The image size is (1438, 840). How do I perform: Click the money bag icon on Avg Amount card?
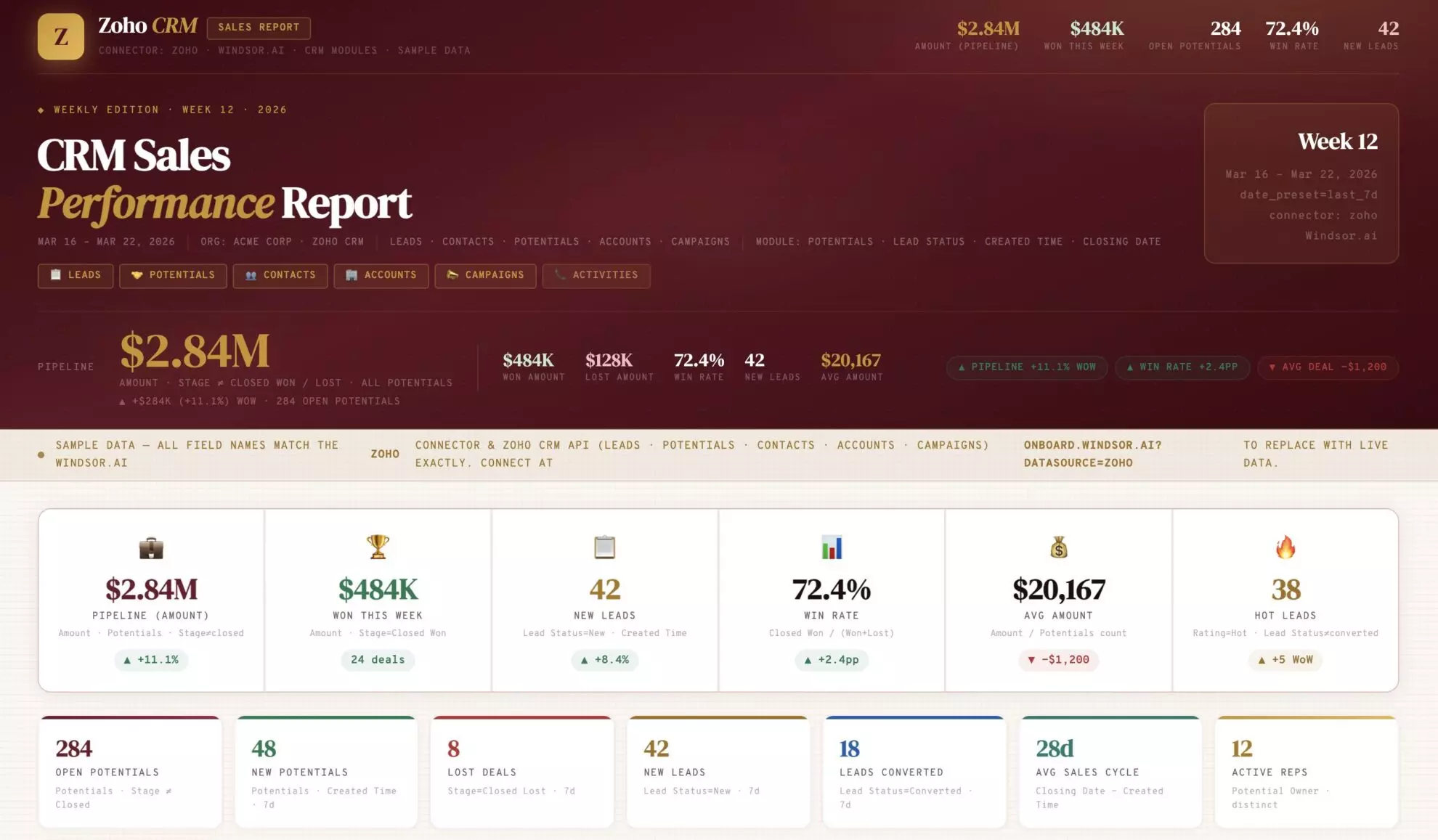1060,548
